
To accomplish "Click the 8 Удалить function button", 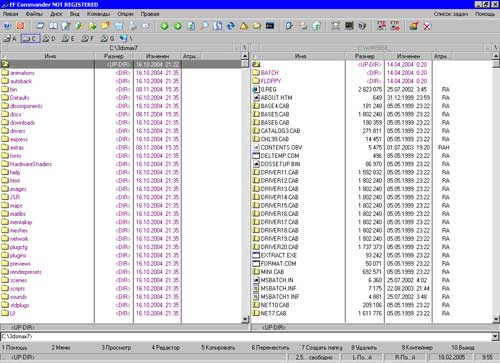I will [x=364, y=348].
